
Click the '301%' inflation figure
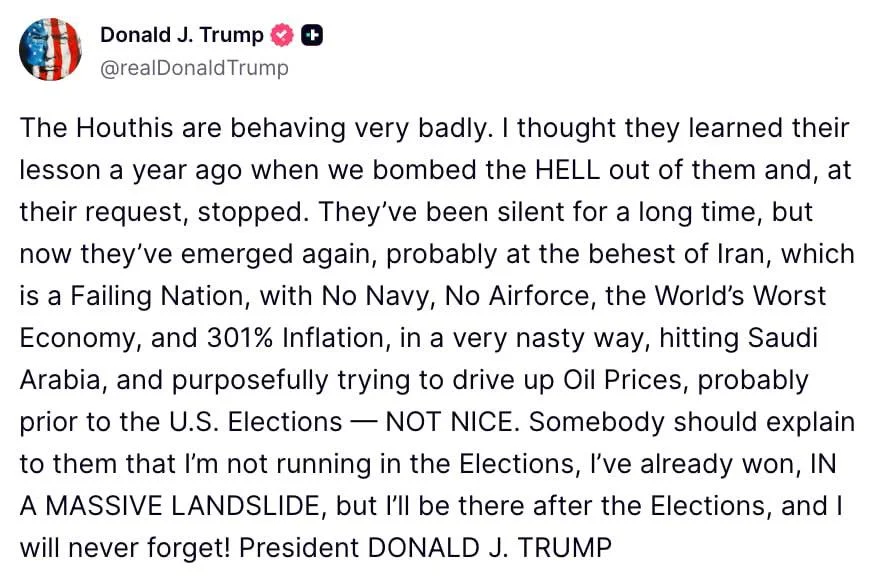coord(240,338)
